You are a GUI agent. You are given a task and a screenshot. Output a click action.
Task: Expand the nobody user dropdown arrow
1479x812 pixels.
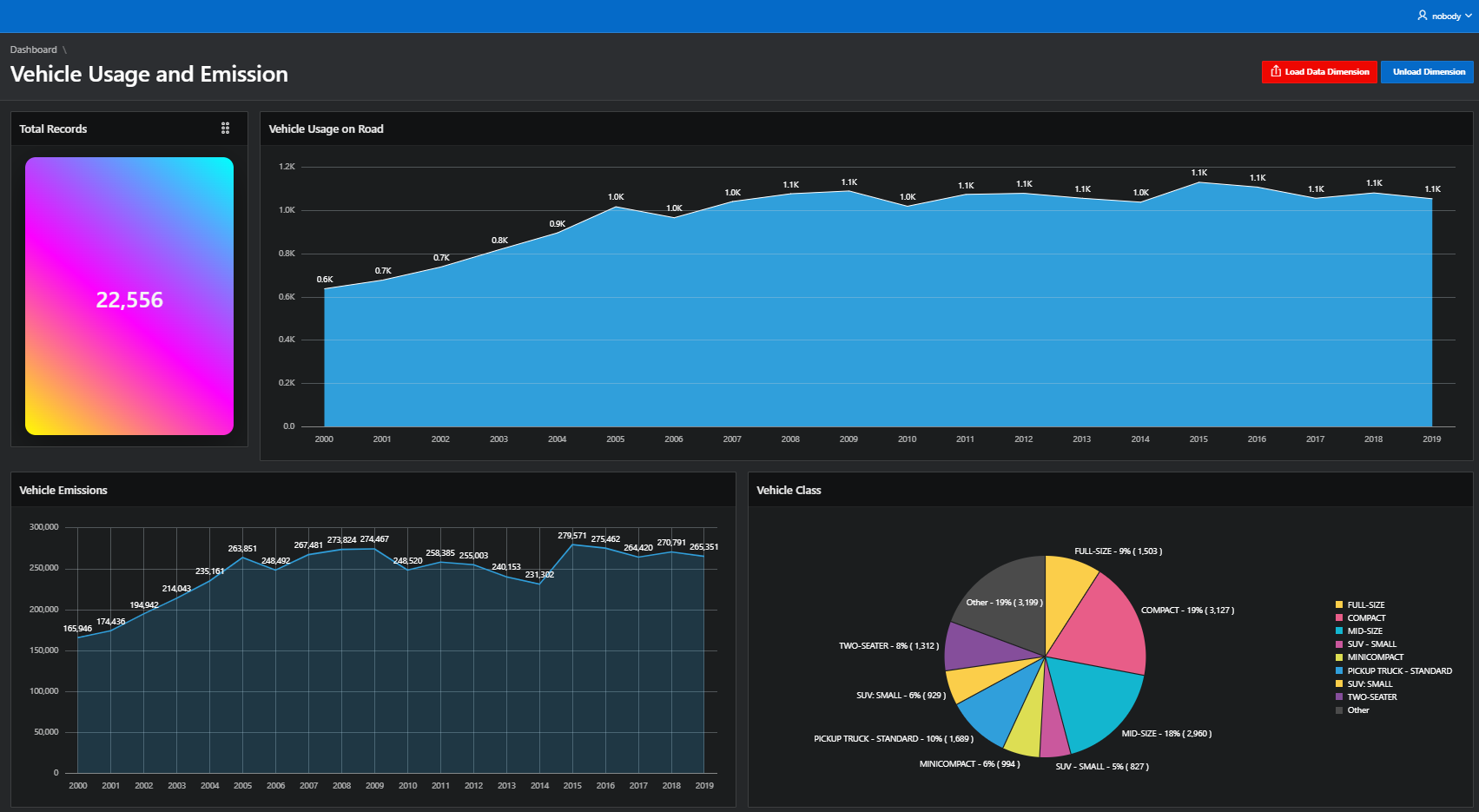[x=1469, y=16]
